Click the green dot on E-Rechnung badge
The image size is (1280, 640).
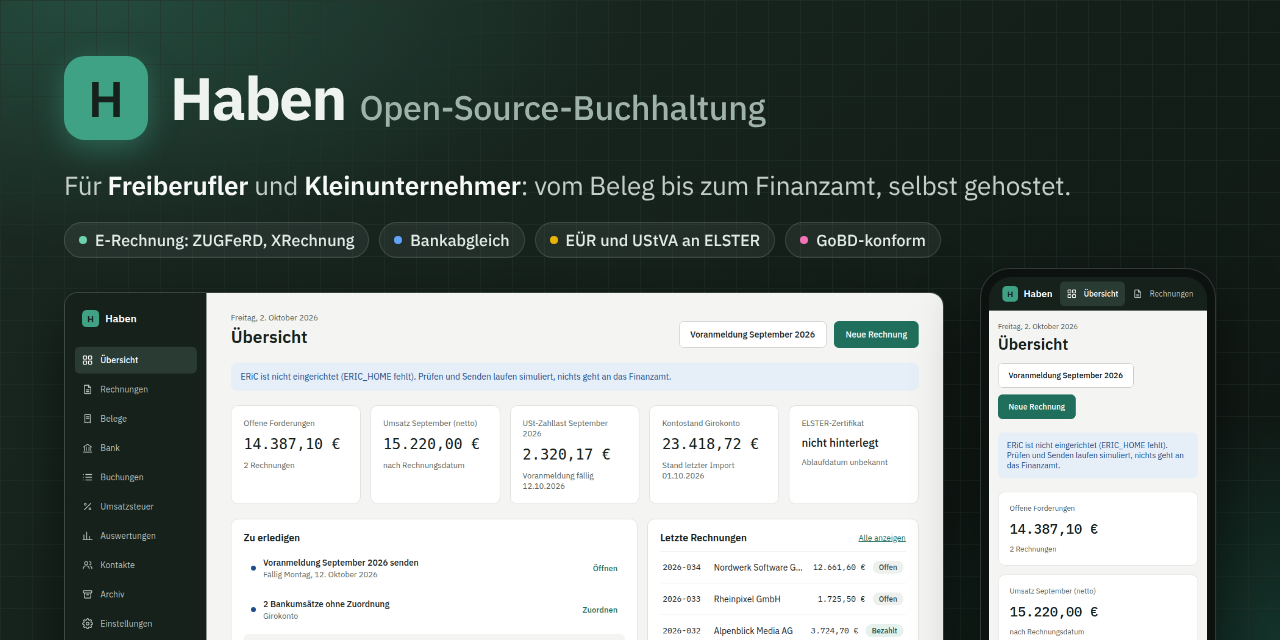(x=83, y=240)
